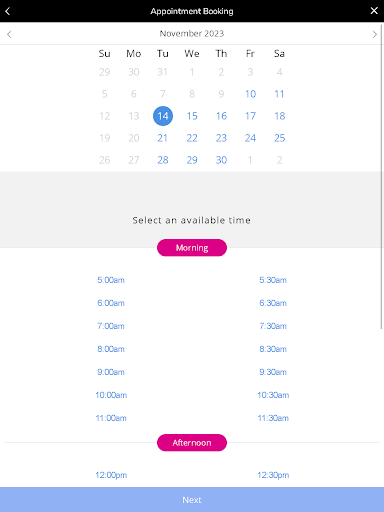This screenshot has width=384, height=512.
Task: Choose the 10:00am appointment time
Action: (x=111, y=395)
